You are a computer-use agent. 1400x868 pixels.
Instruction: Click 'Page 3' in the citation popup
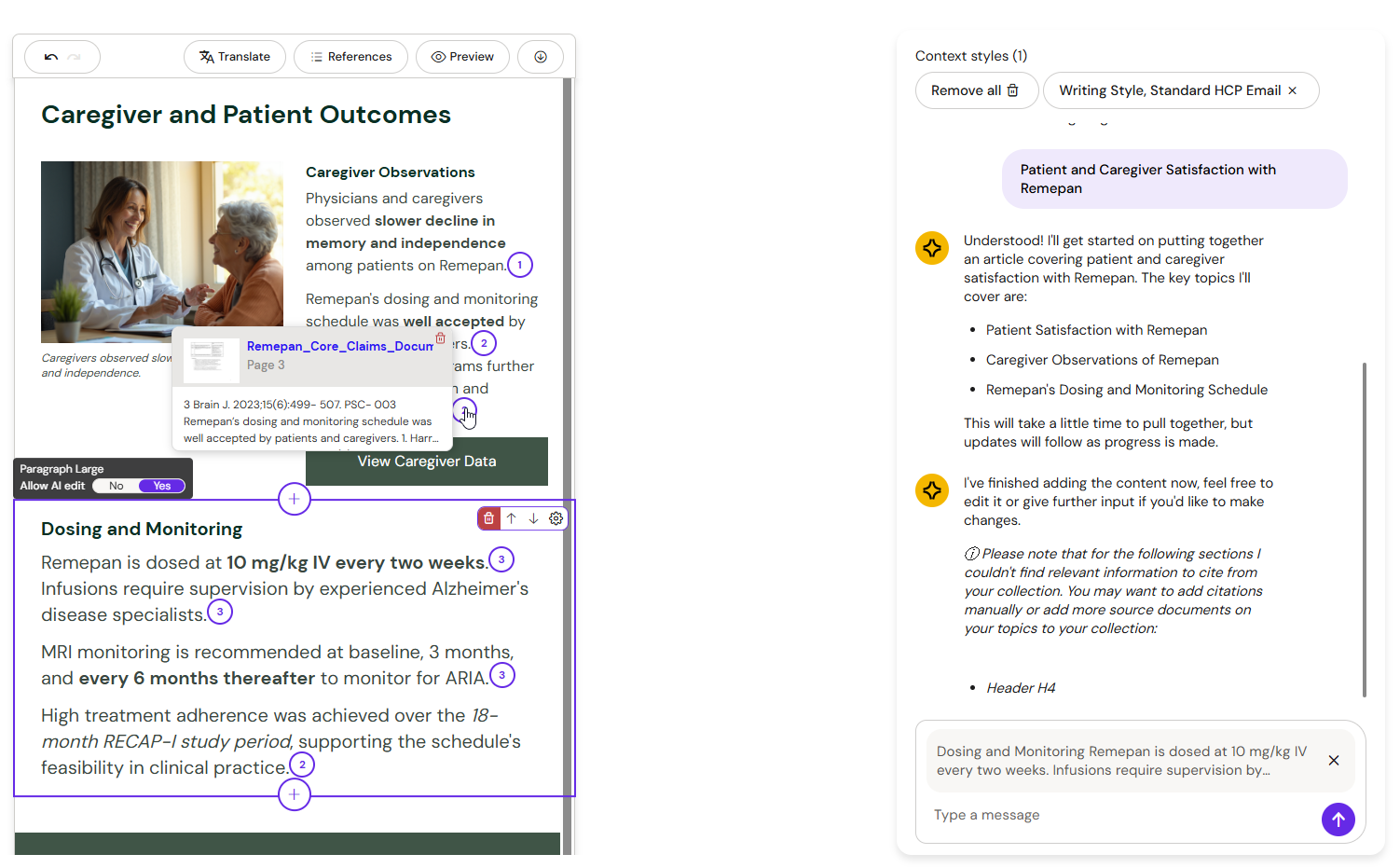266,365
